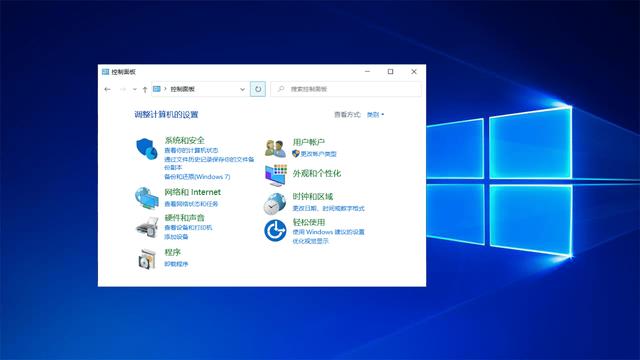Viewport: 640px width, 360px height.
Task: Click the 调整计算机的设置 heading
Action: coord(166,115)
